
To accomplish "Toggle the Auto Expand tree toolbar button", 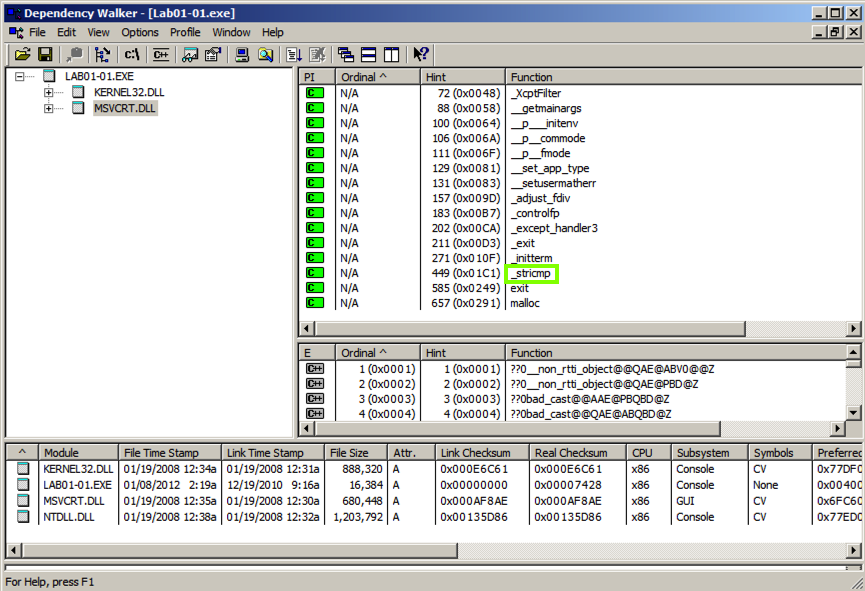I will point(102,54).
